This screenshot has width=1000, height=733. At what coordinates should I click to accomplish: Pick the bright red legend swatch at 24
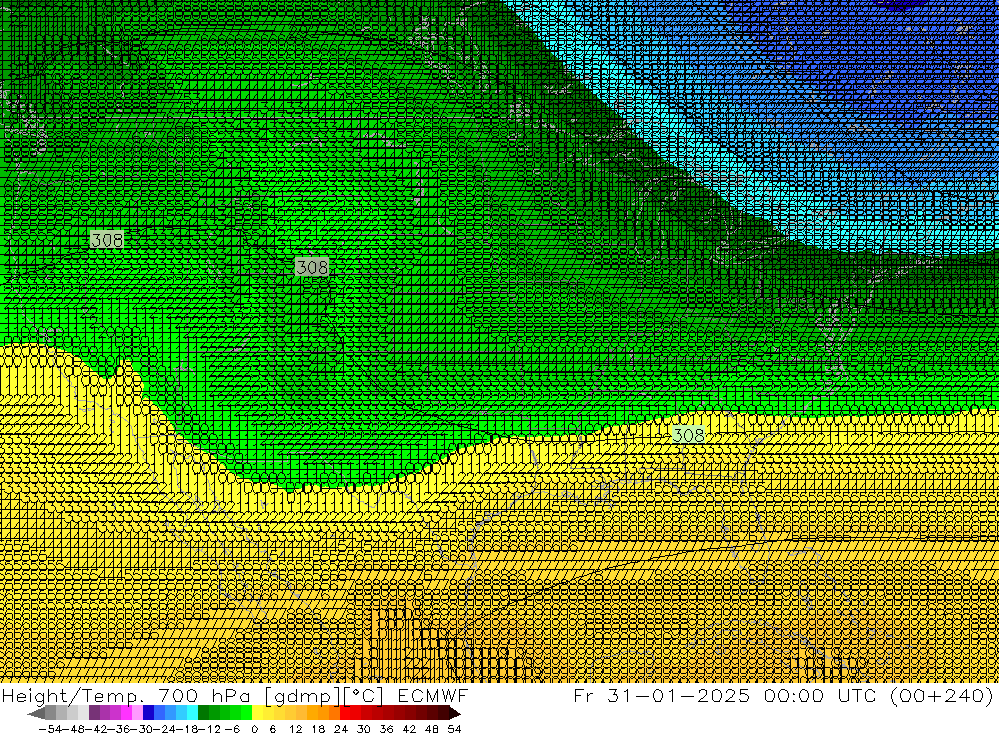tap(347, 713)
